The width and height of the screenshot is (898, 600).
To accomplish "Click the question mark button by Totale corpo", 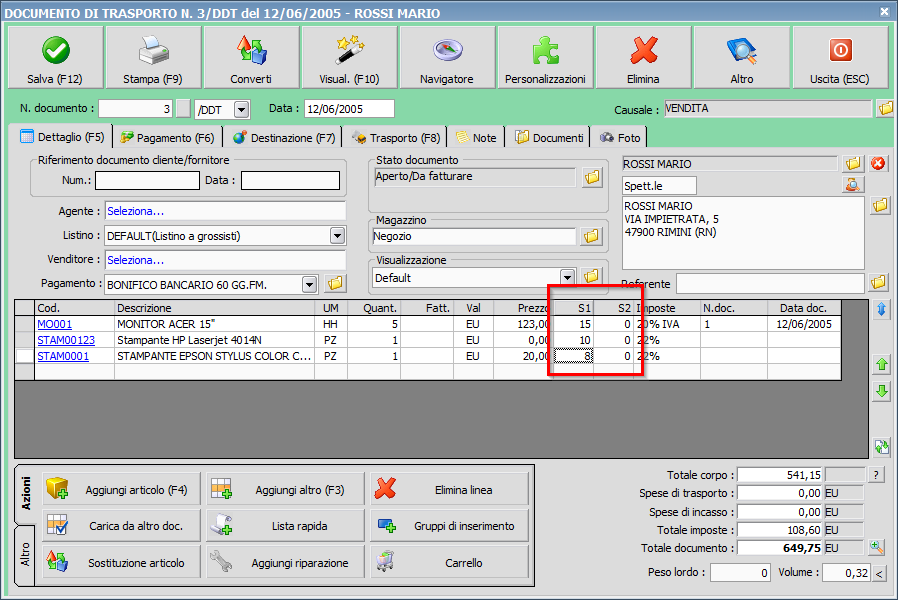I will [876, 475].
